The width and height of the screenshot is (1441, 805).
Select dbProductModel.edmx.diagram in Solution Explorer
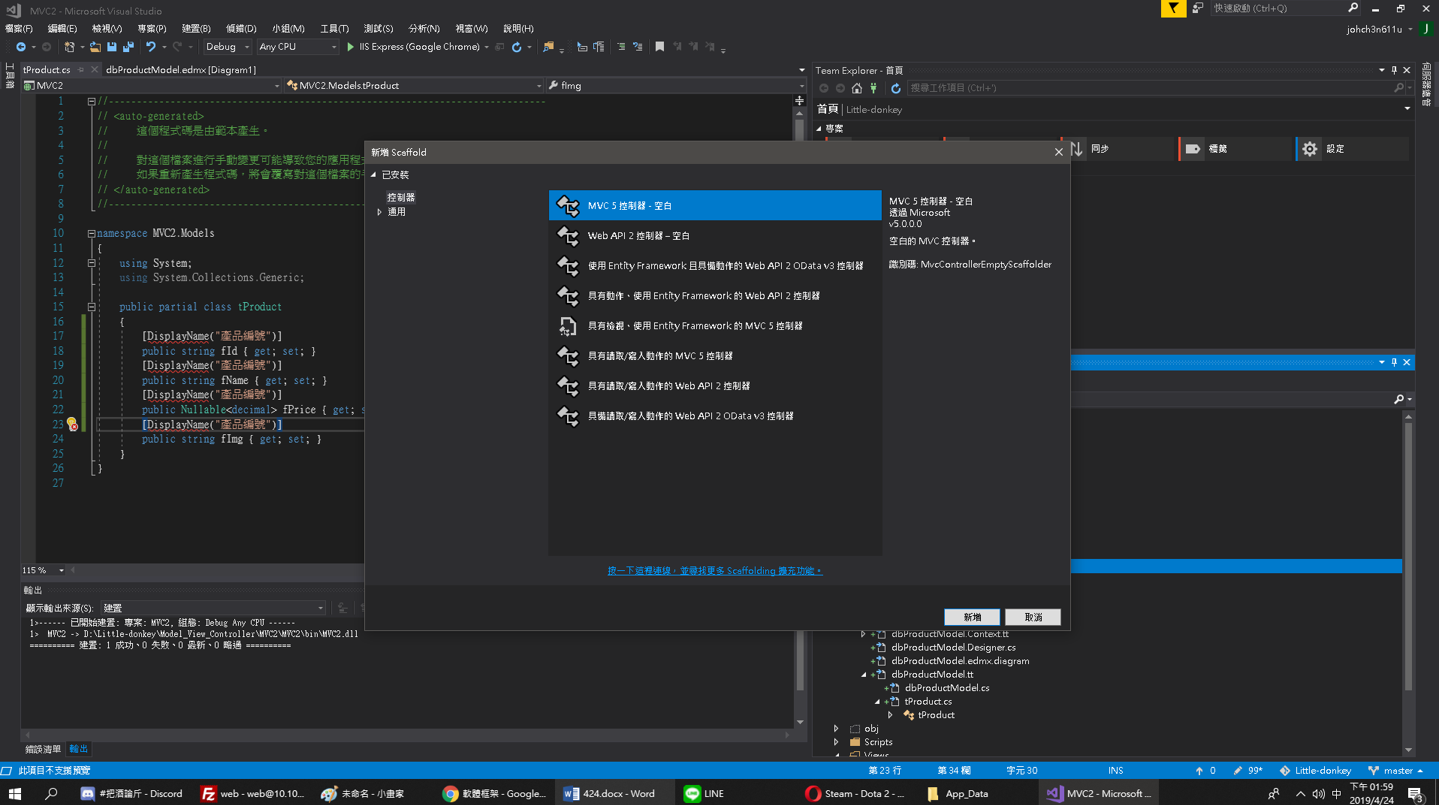(960, 661)
